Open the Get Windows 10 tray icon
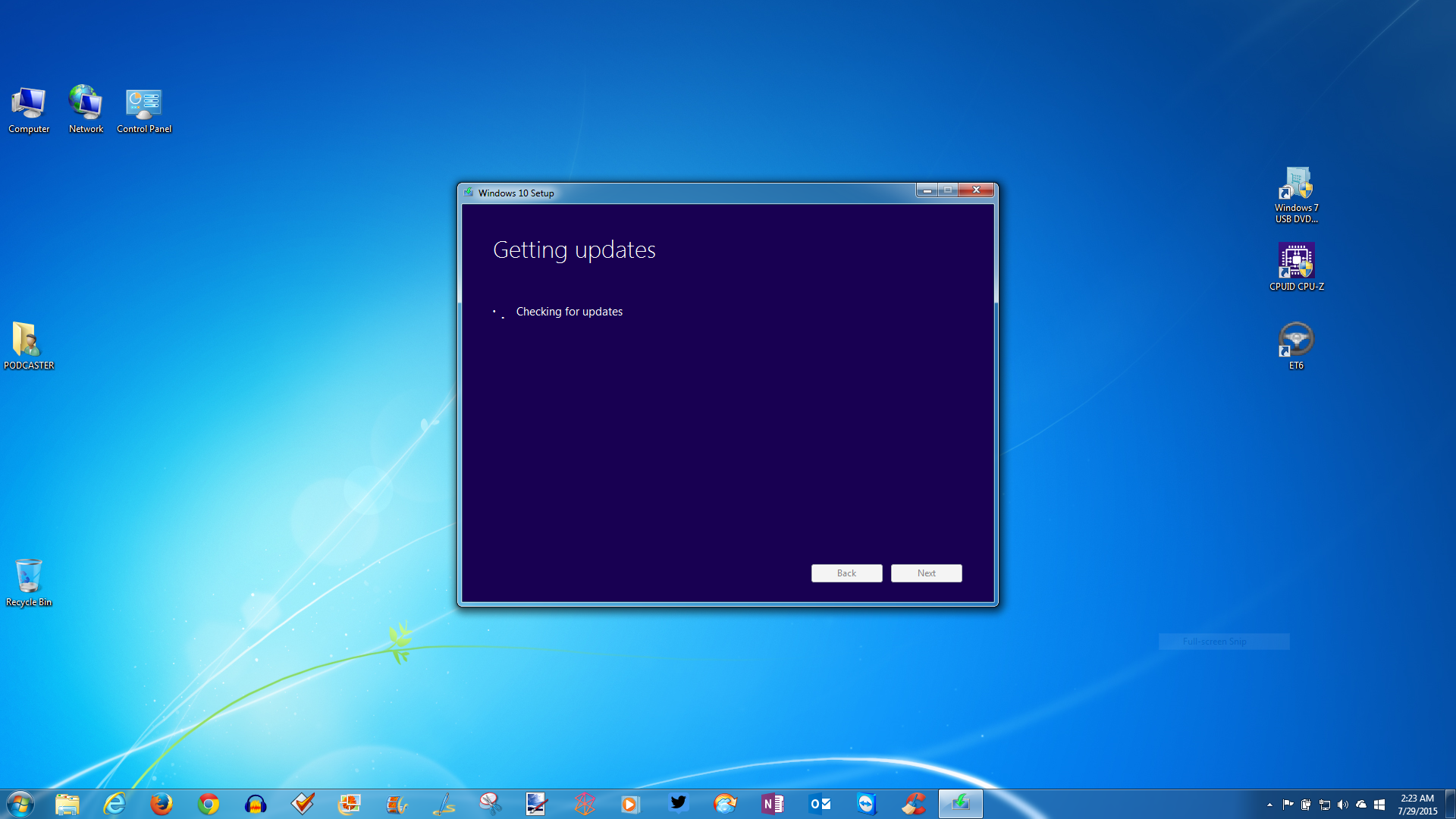This screenshot has width=1456, height=819. (x=1379, y=804)
